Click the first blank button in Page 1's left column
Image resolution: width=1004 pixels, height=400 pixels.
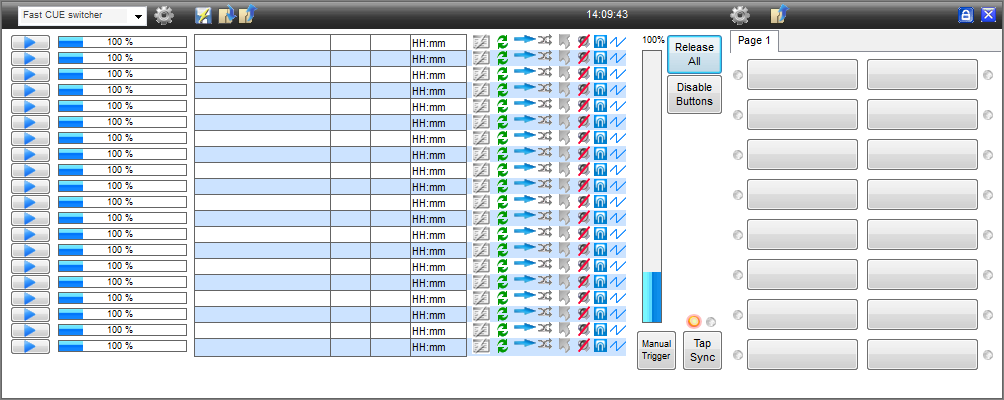pyautogui.click(x=802, y=75)
